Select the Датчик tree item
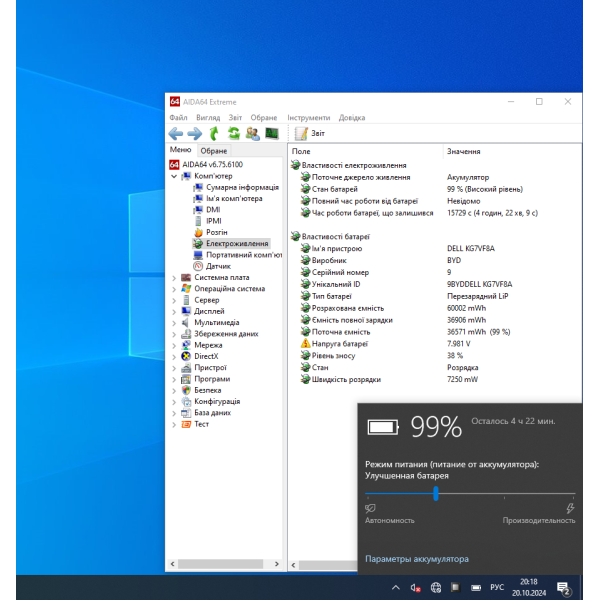 [218, 266]
